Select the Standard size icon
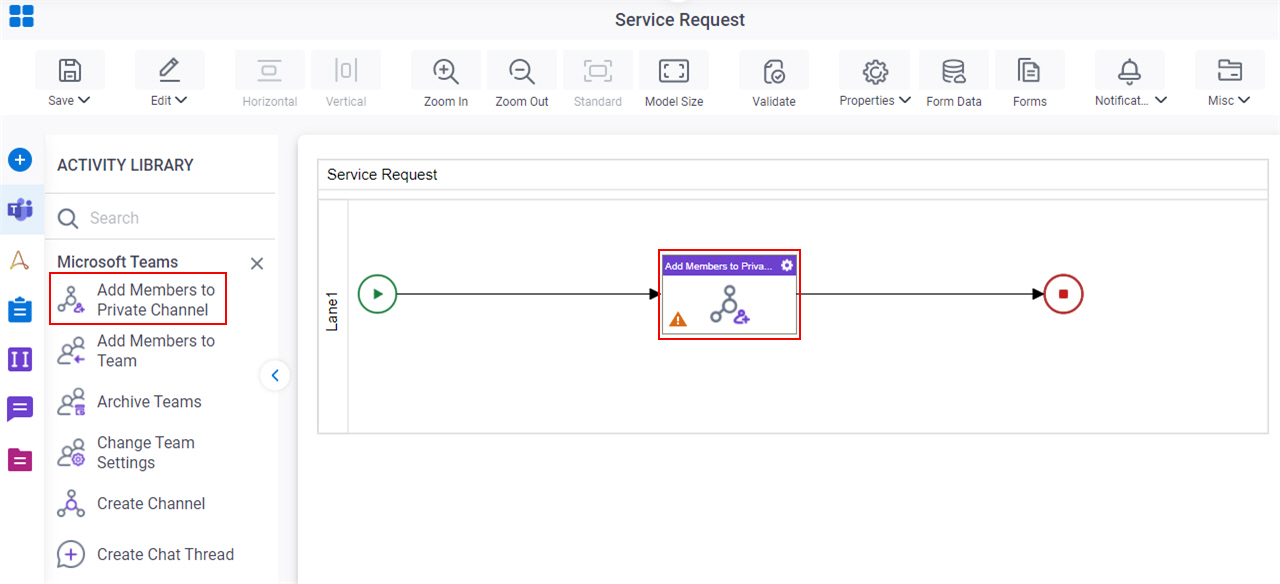Viewport: 1280px width, 584px height. [x=597, y=71]
